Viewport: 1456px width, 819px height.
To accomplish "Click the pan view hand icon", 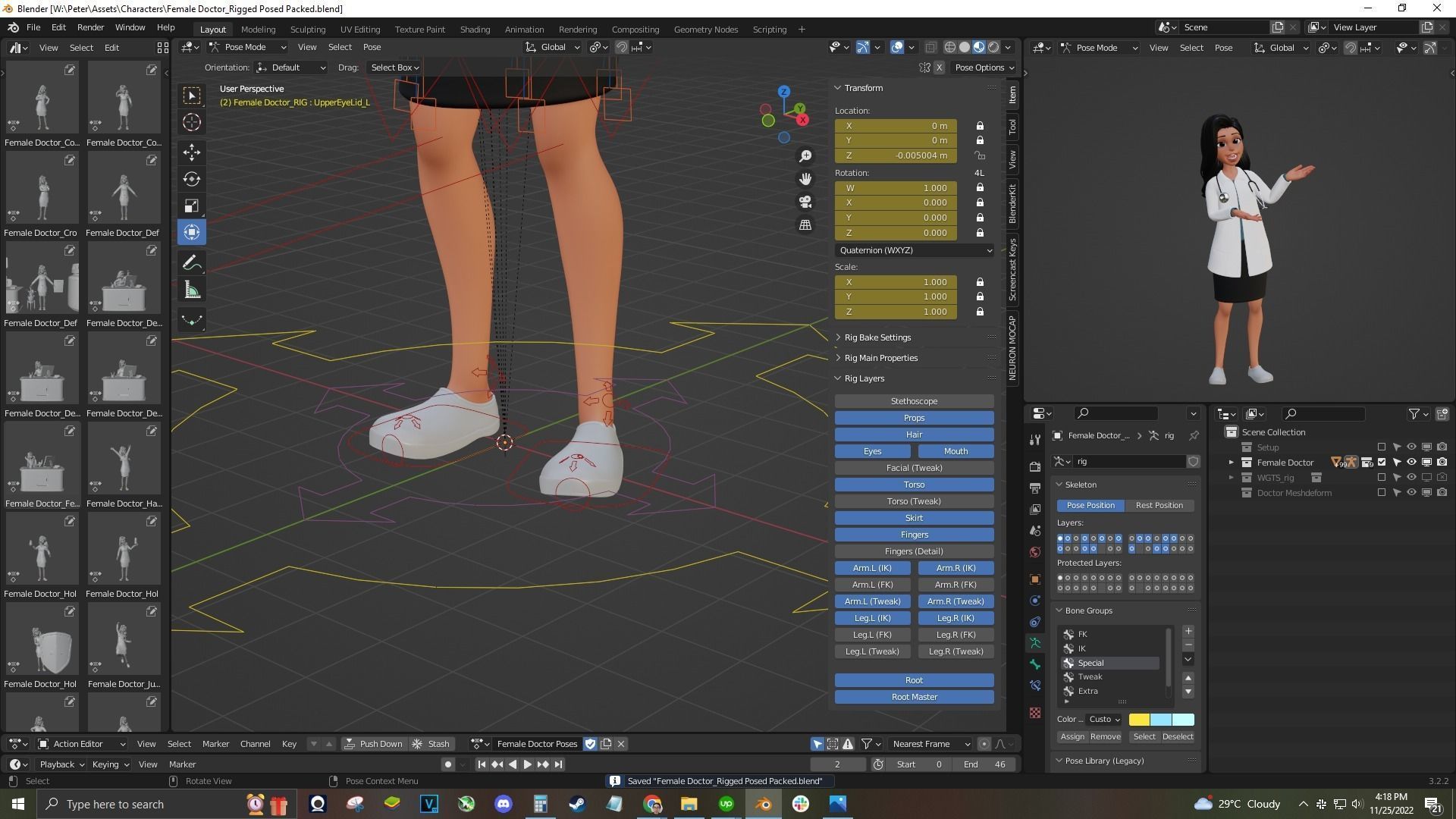I will [805, 179].
